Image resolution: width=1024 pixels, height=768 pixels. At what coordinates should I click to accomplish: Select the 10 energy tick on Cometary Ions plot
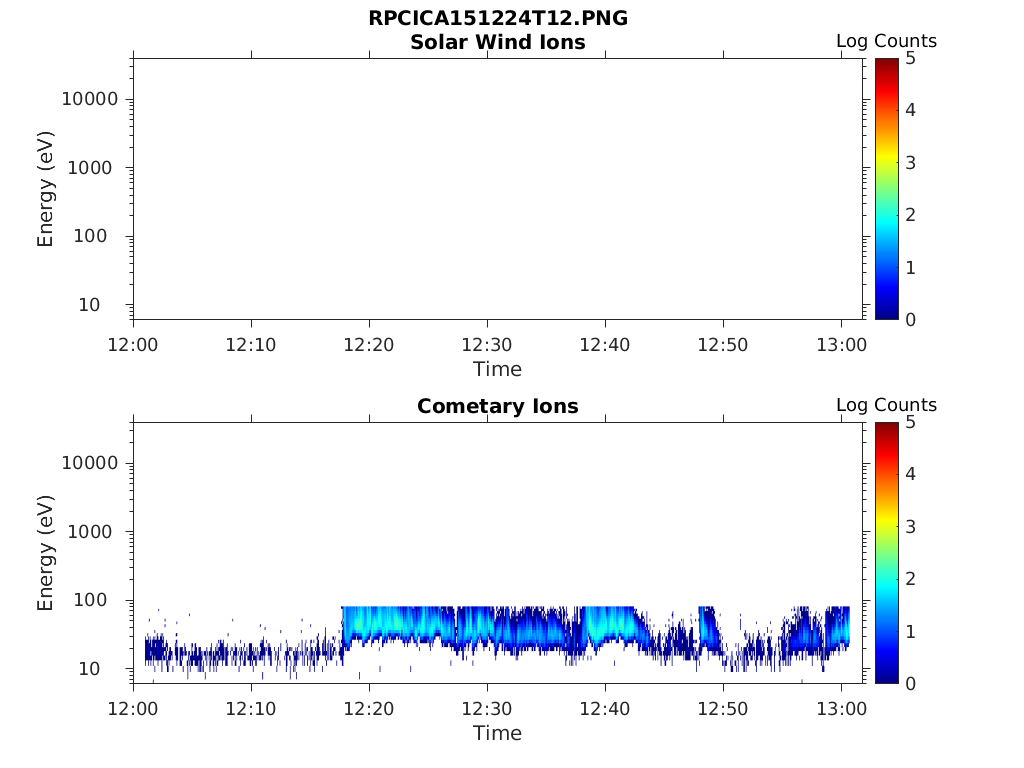pyautogui.click(x=89, y=669)
